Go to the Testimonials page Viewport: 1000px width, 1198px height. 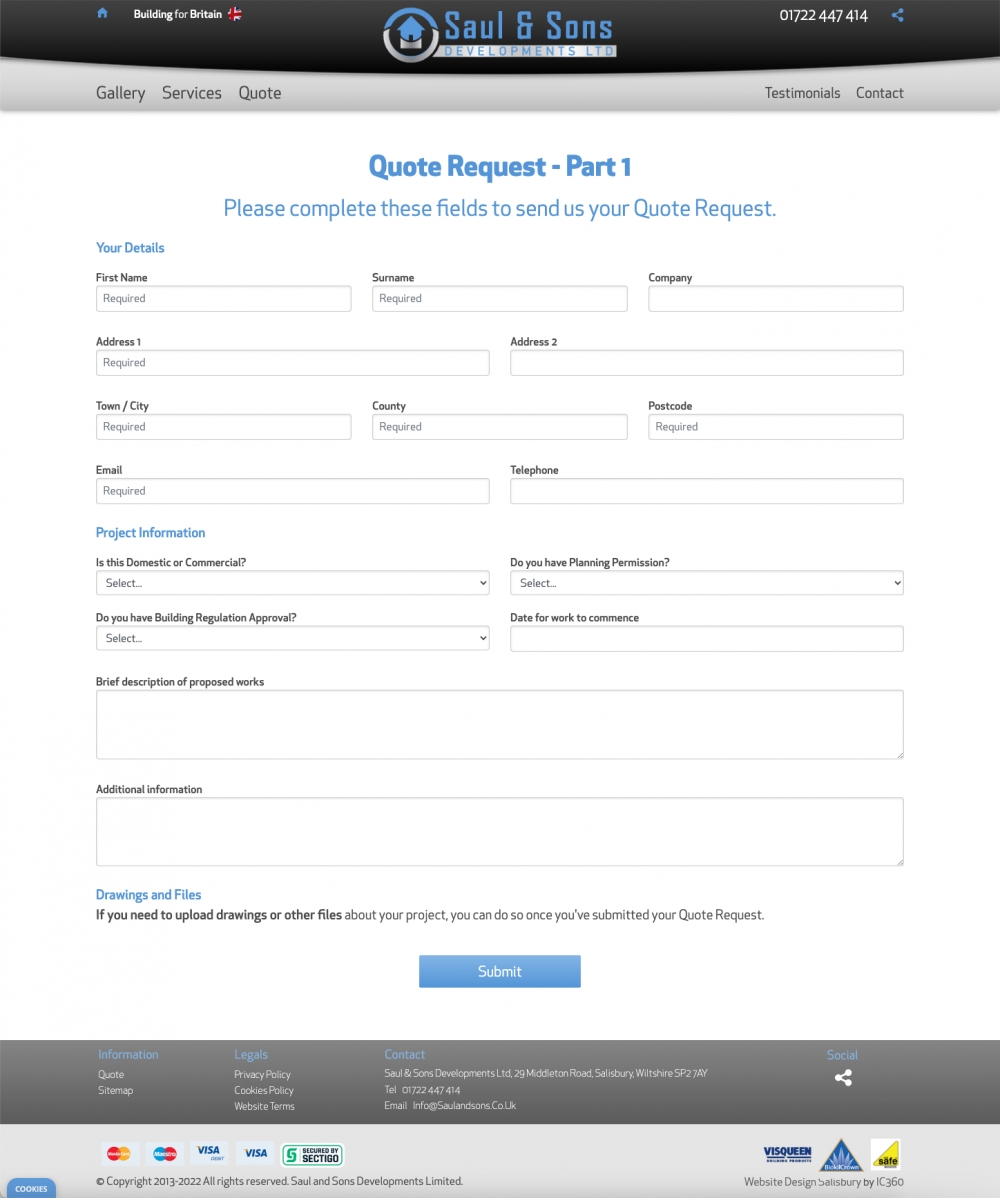[802, 93]
